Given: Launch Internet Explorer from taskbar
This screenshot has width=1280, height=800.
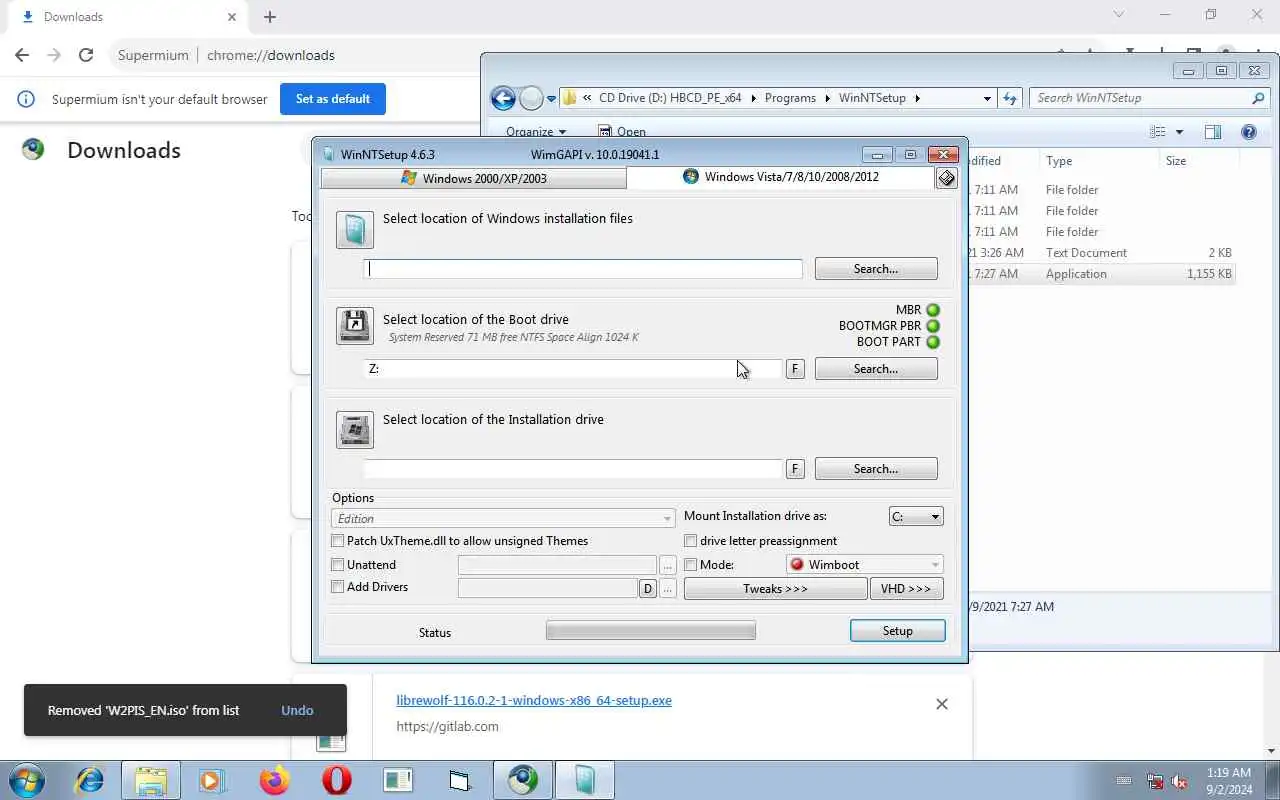Looking at the screenshot, I should (x=89, y=780).
